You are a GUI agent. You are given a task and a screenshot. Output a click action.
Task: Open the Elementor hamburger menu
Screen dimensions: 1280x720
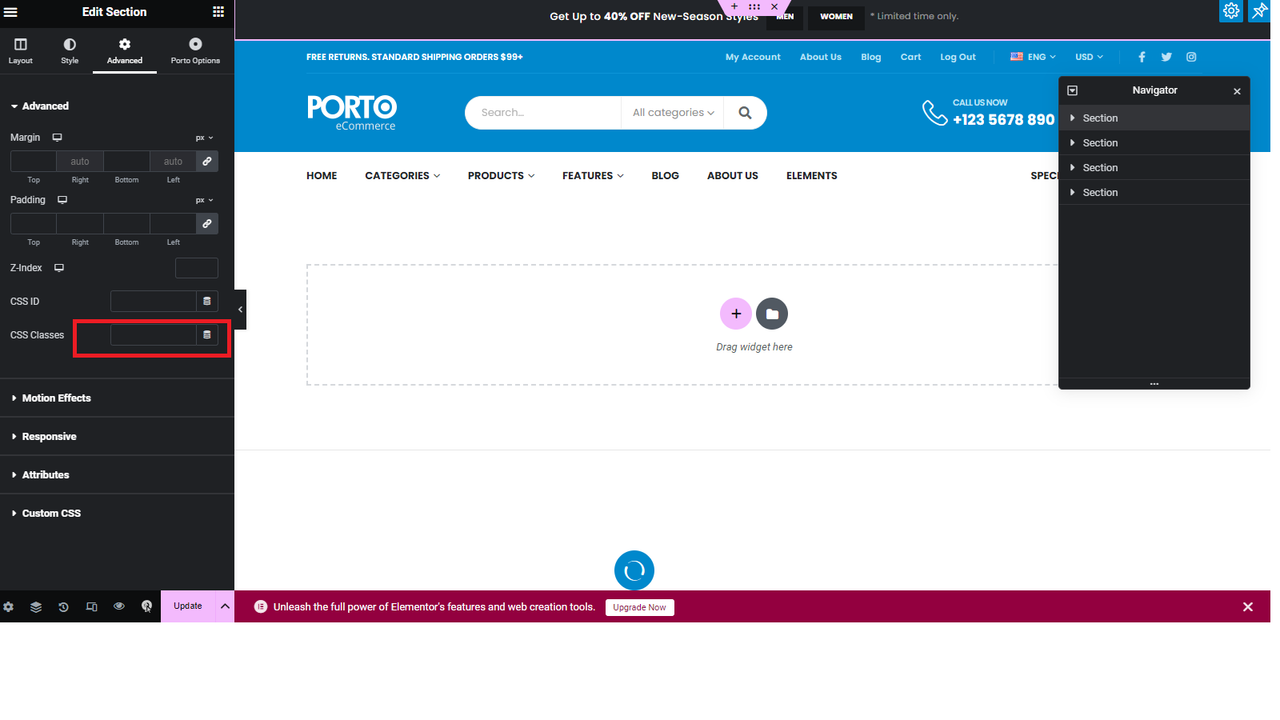tap(11, 12)
